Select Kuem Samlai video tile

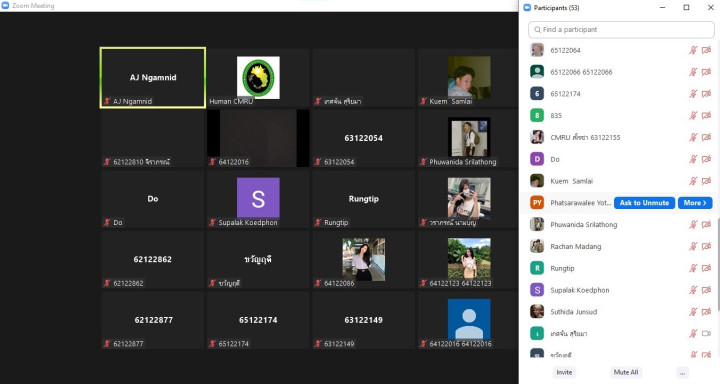(x=468, y=78)
